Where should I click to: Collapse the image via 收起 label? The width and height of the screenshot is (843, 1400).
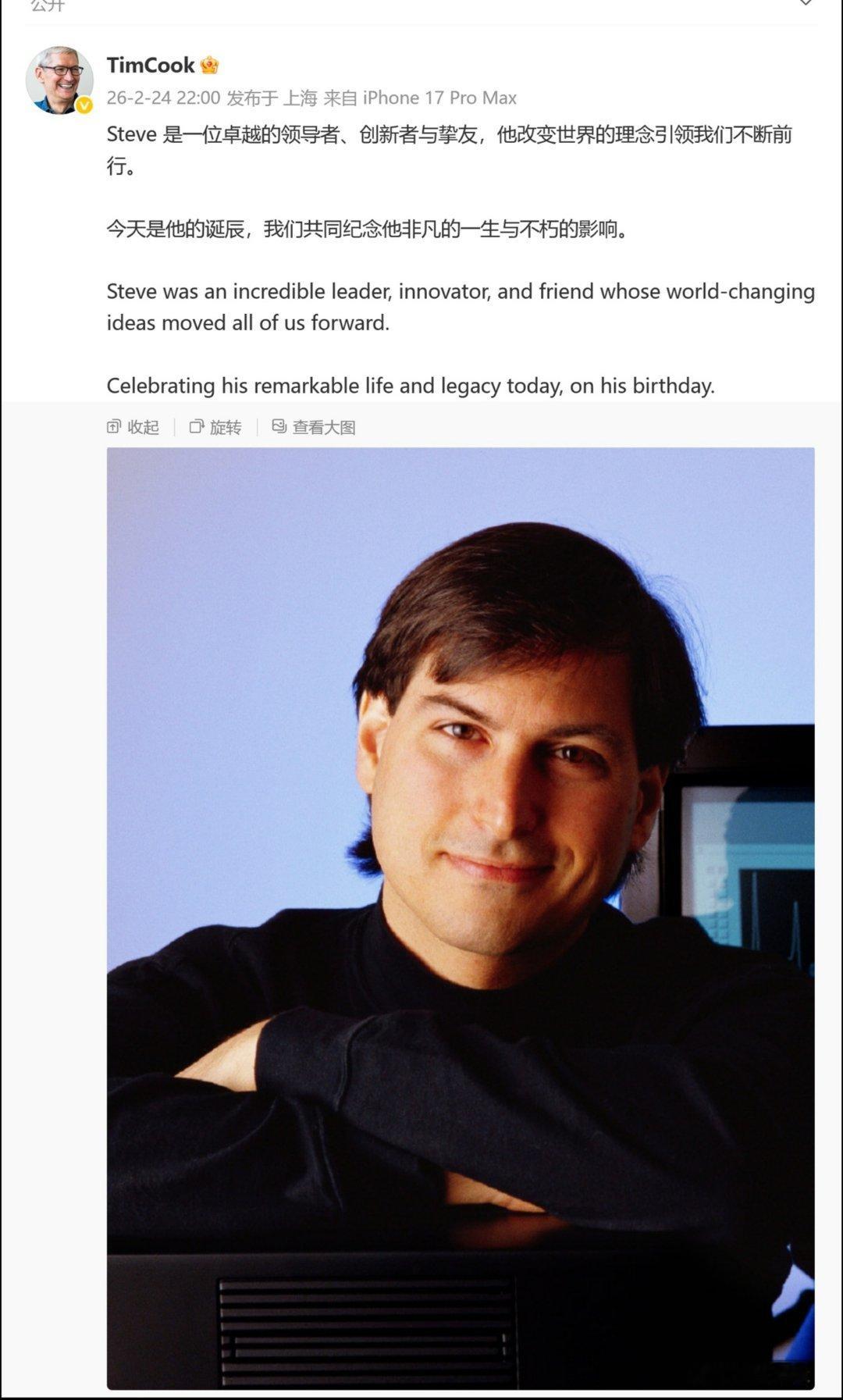(x=144, y=427)
